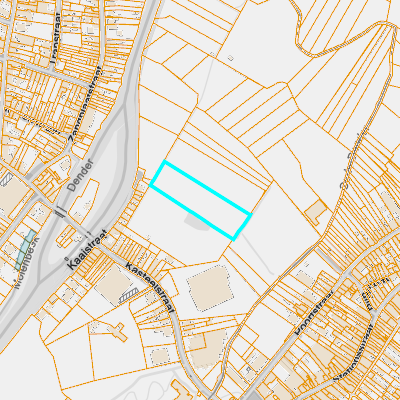Click the Molenbeek label

click(27, 263)
